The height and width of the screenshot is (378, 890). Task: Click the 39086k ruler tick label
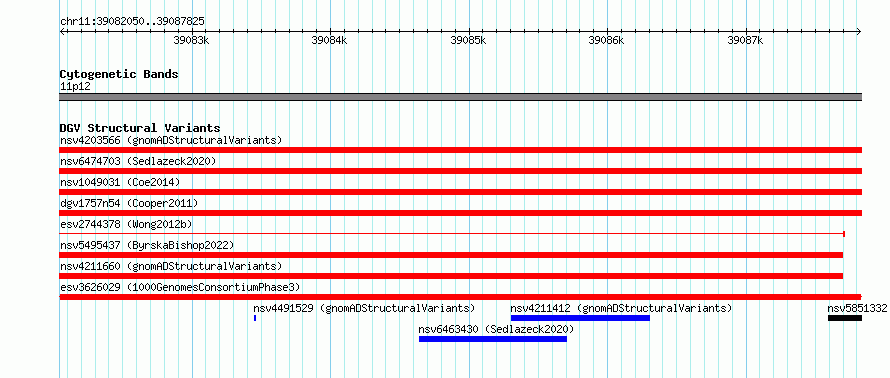click(x=607, y=40)
